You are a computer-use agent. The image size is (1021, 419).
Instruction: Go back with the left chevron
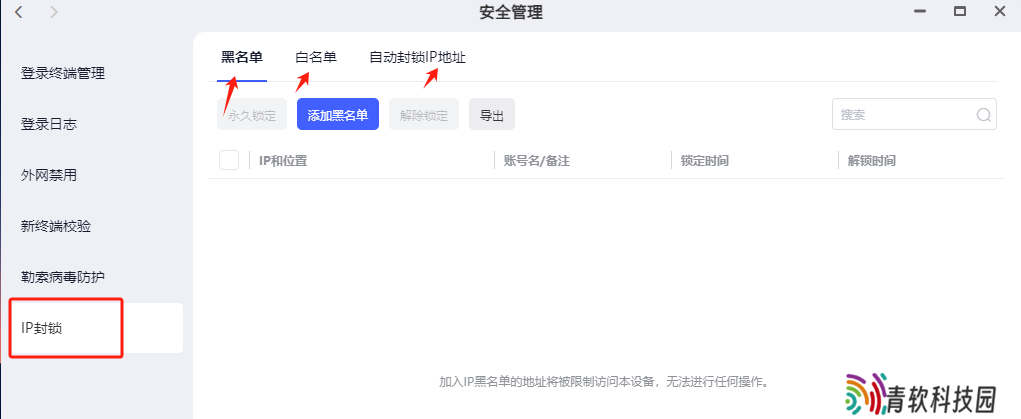coord(18,12)
